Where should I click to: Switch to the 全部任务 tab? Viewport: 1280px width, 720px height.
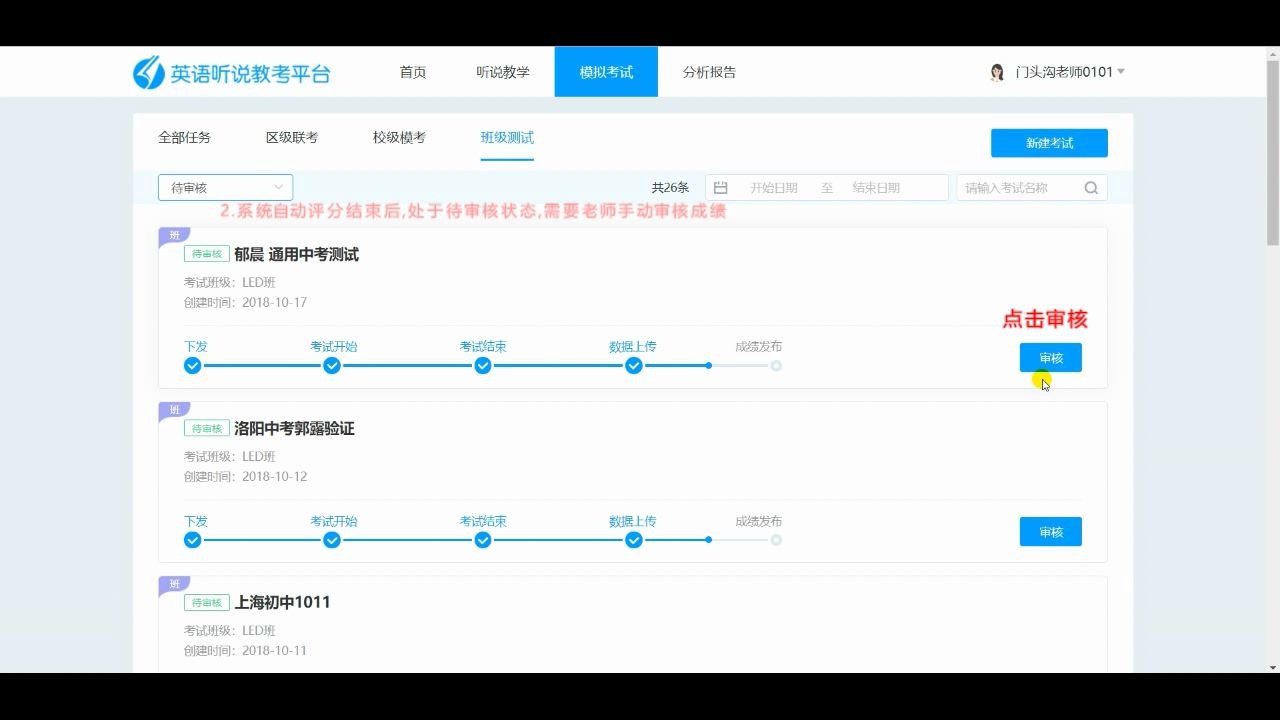[x=184, y=138]
